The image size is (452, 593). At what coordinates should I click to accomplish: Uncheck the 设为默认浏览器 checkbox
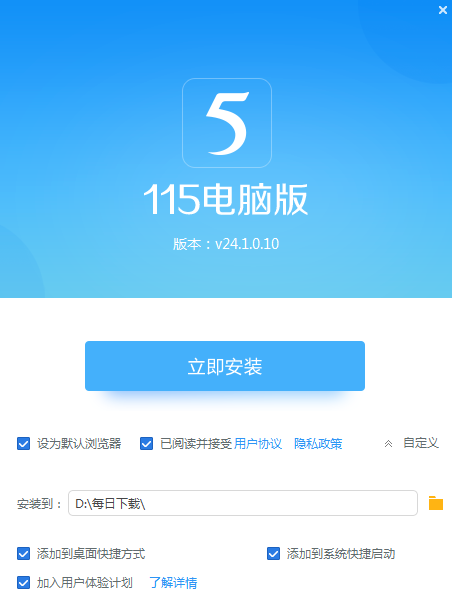[23, 444]
